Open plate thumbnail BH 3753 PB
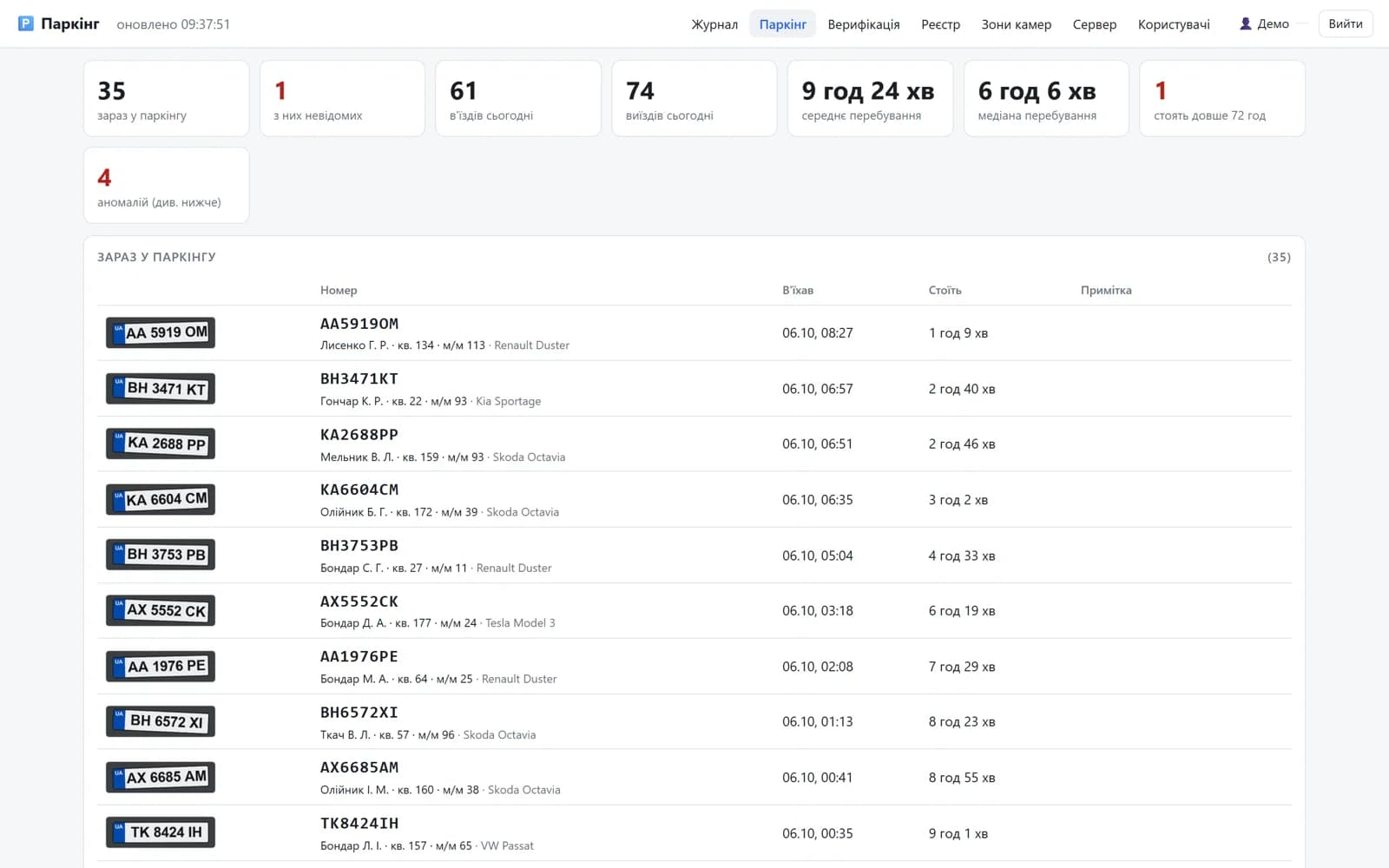 (161, 555)
